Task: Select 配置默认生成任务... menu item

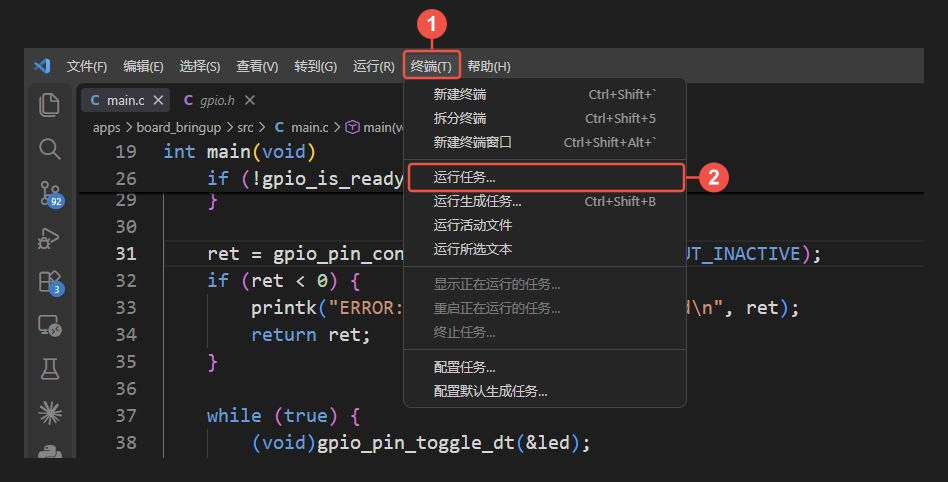Action: point(545,391)
